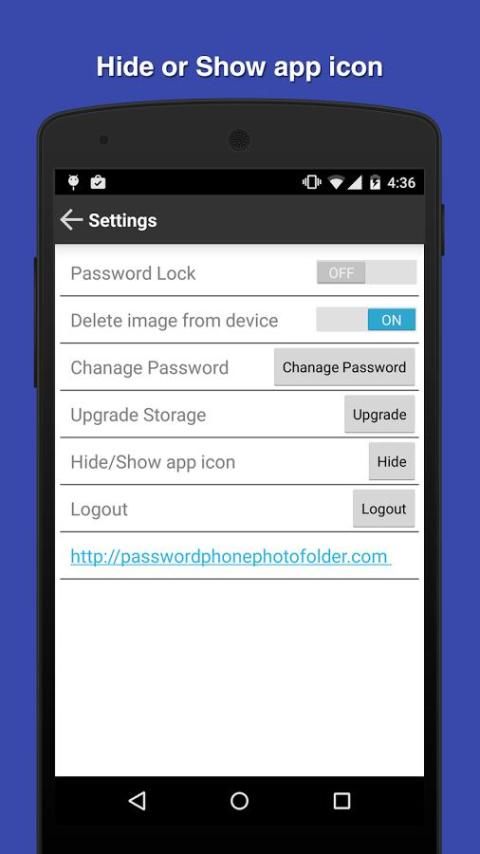Enable the Password Lock switch

pyautogui.click(x=367, y=272)
